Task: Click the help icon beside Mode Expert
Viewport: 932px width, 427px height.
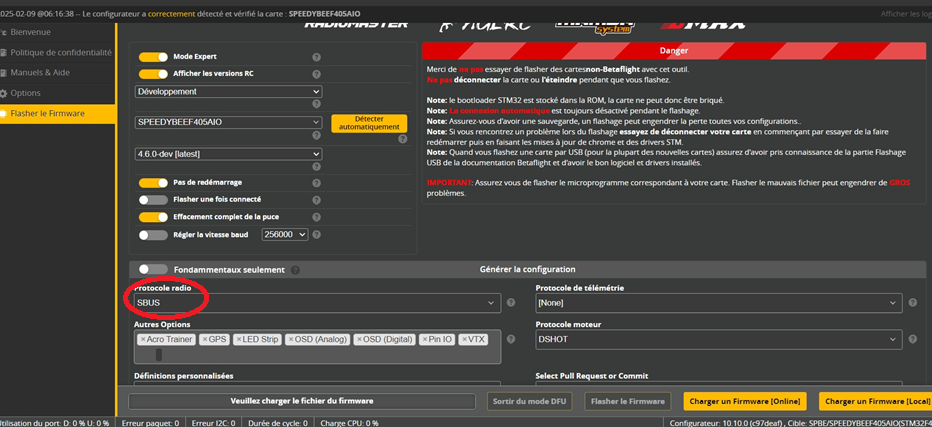Action: [316, 58]
